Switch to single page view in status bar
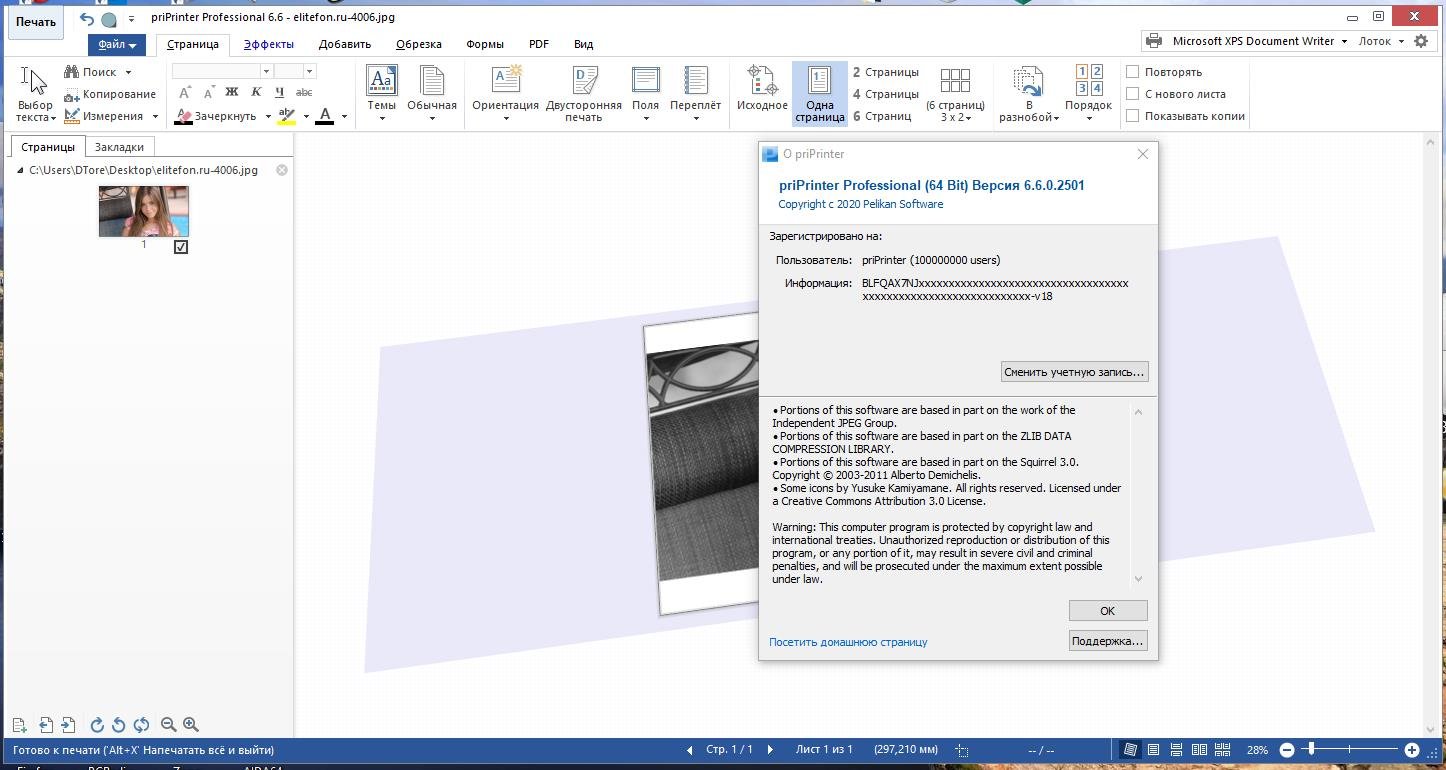 click(x=1153, y=749)
